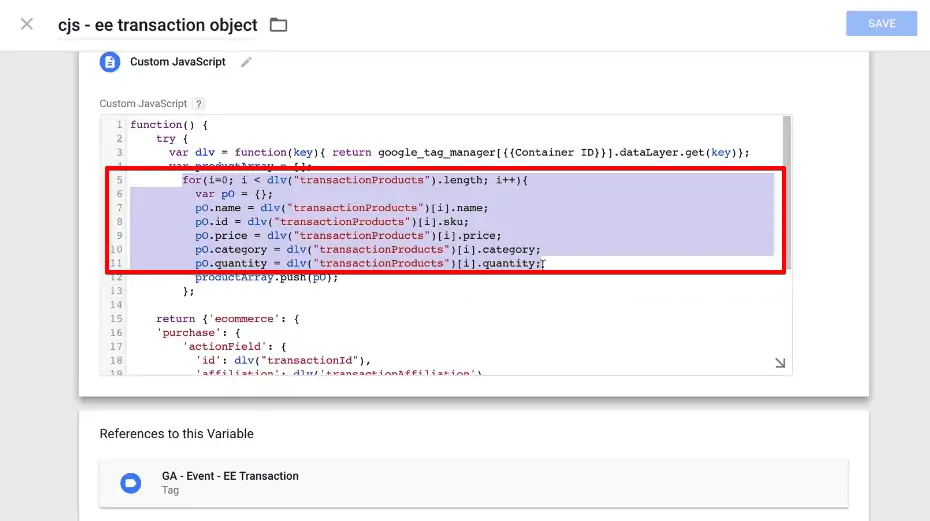The height and width of the screenshot is (521, 930).
Task: Click the editor resize handle arrow icon
Action: (x=780, y=363)
